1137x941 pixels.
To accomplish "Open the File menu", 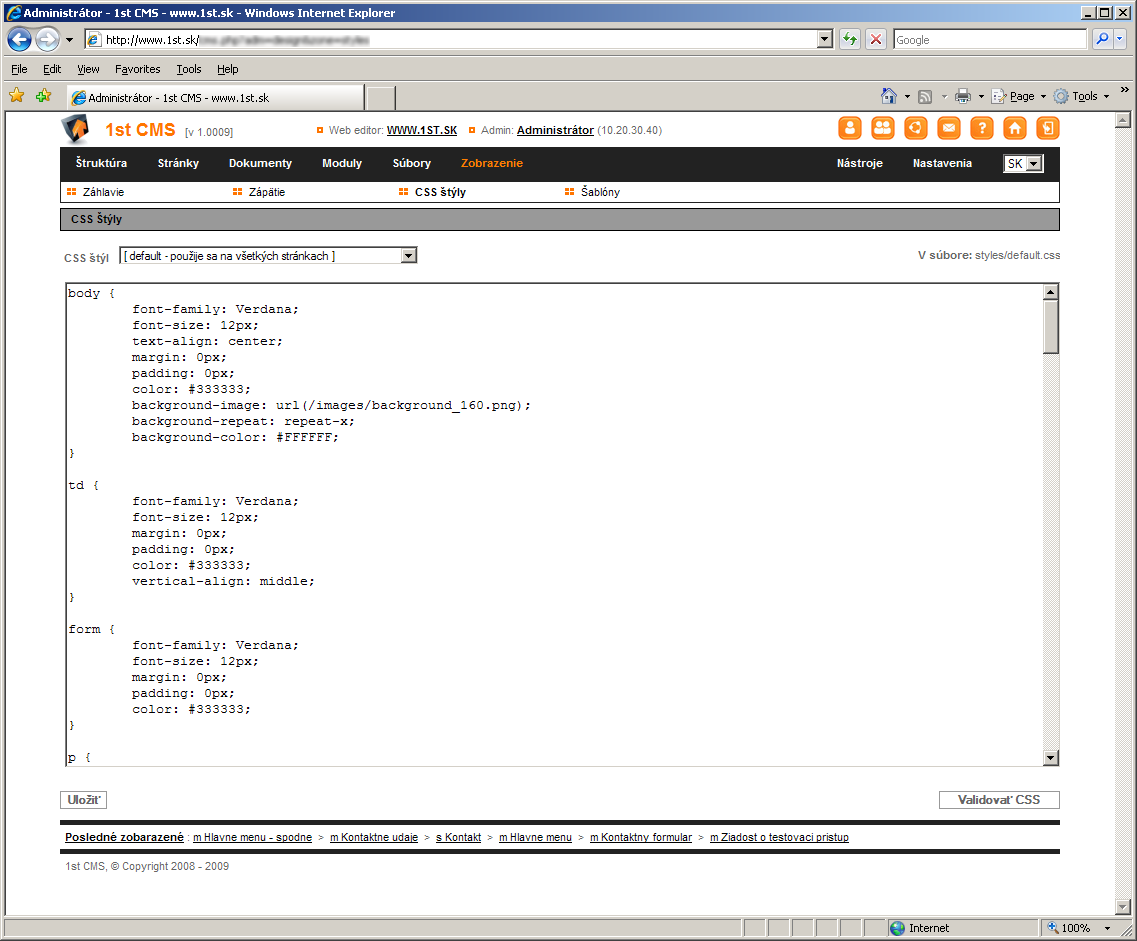I will point(20,69).
